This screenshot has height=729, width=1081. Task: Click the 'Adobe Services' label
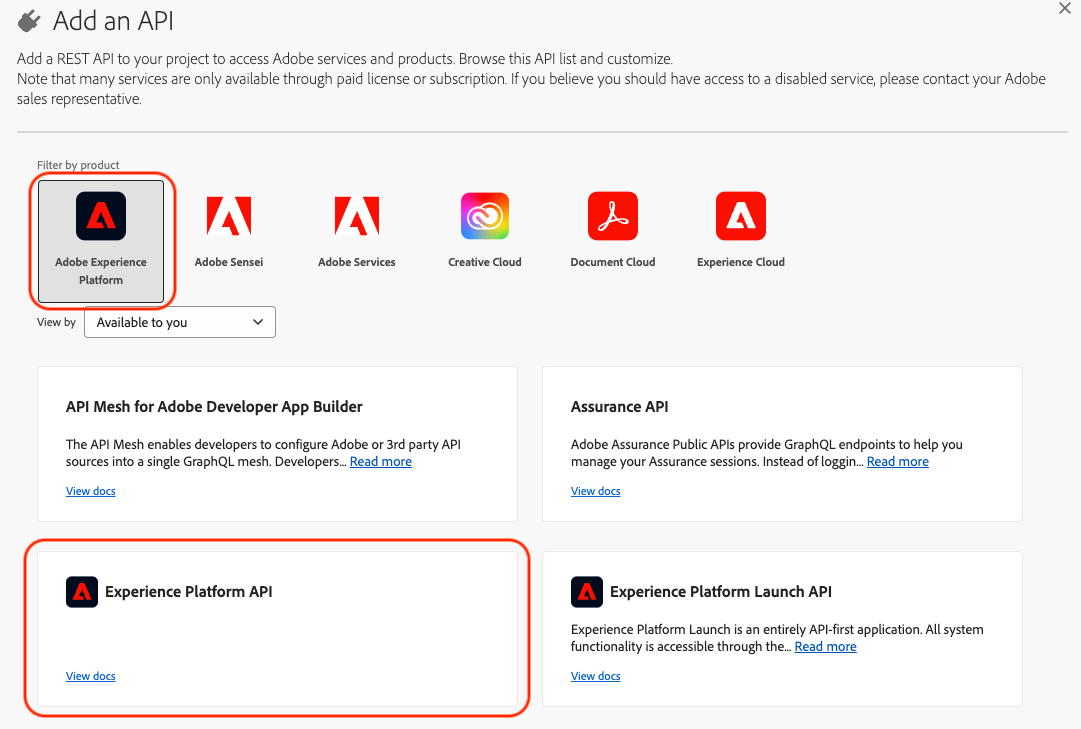pos(356,262)
